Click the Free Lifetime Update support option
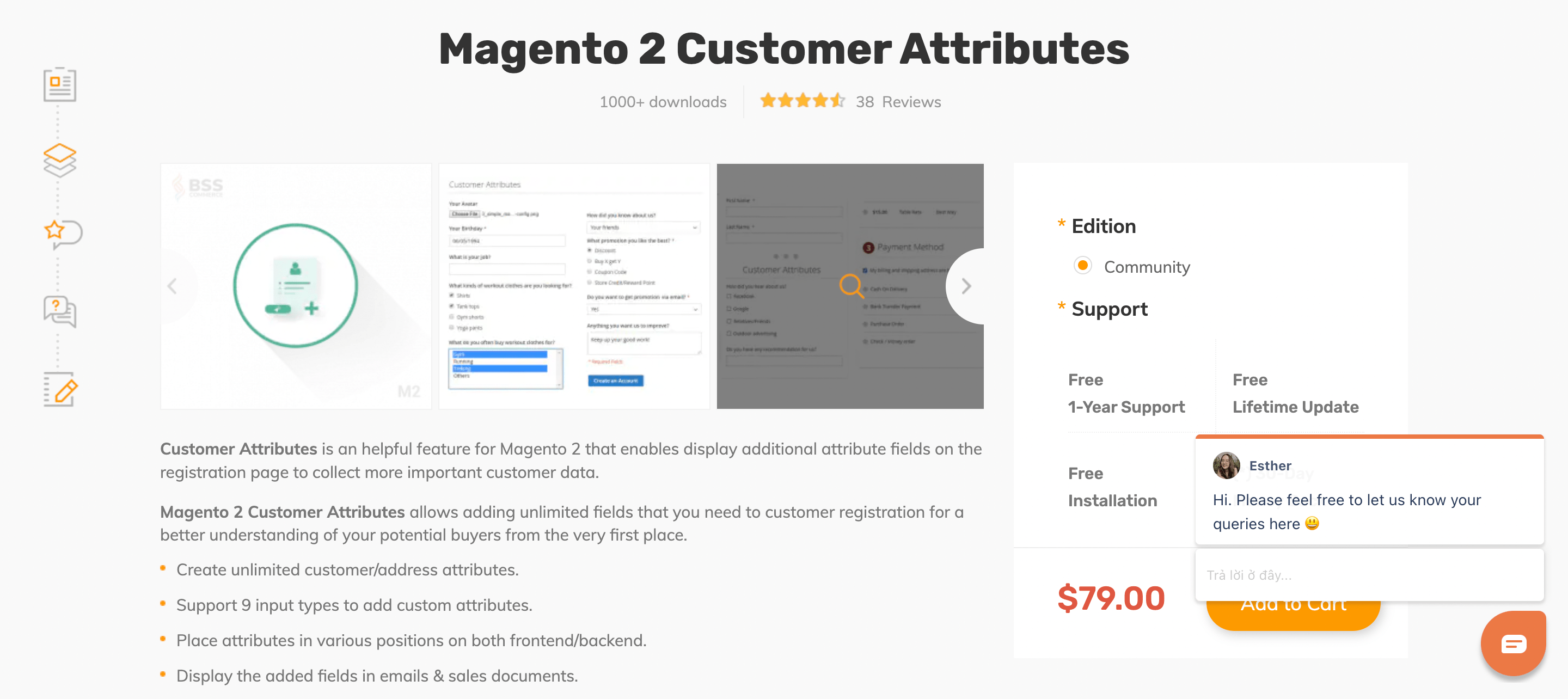The image size is (1568, 699). (1295, 394)
